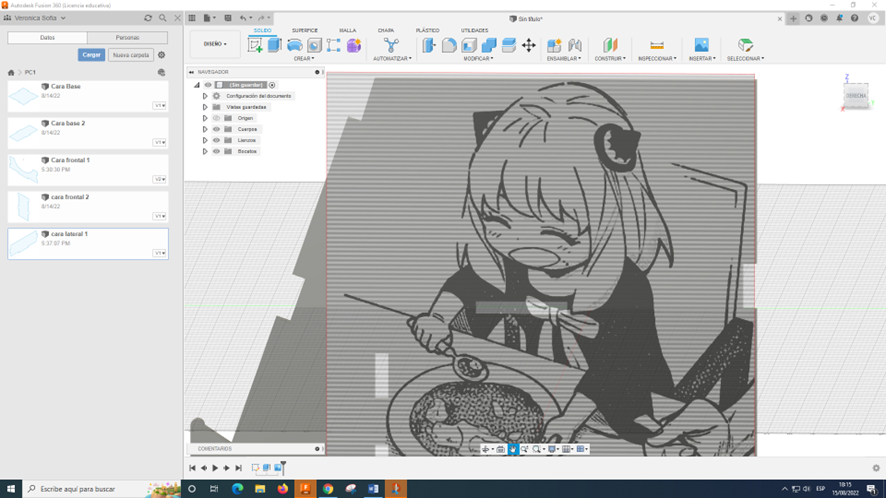Image resolution: width=886 pixels, height=498 pixels.
Task: Jump to timeline end
Action: [x=238, y=468]
